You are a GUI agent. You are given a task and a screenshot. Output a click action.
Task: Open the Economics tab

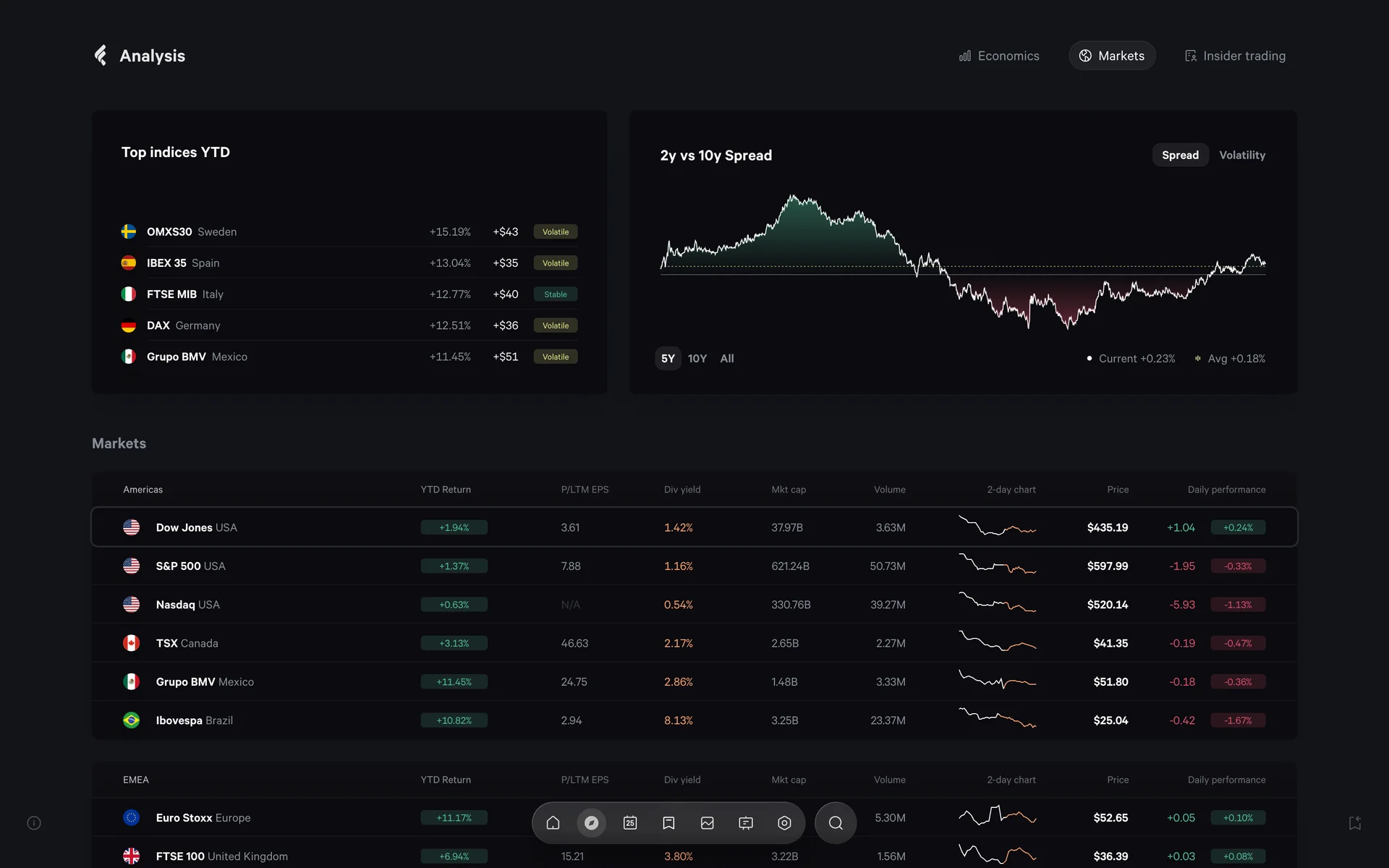999,56
